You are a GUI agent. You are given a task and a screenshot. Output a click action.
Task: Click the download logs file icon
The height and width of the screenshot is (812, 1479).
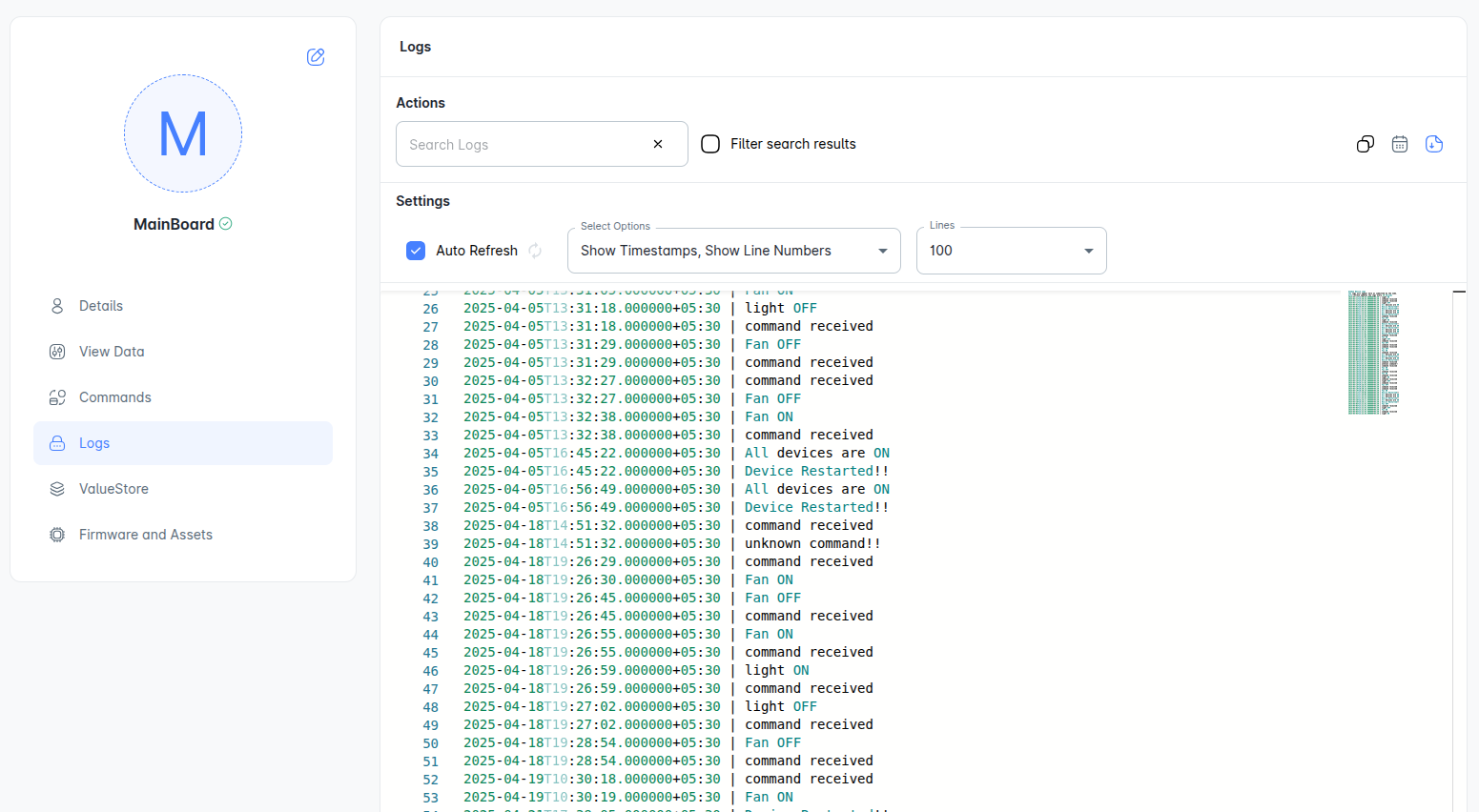(x=1433, y=144)
